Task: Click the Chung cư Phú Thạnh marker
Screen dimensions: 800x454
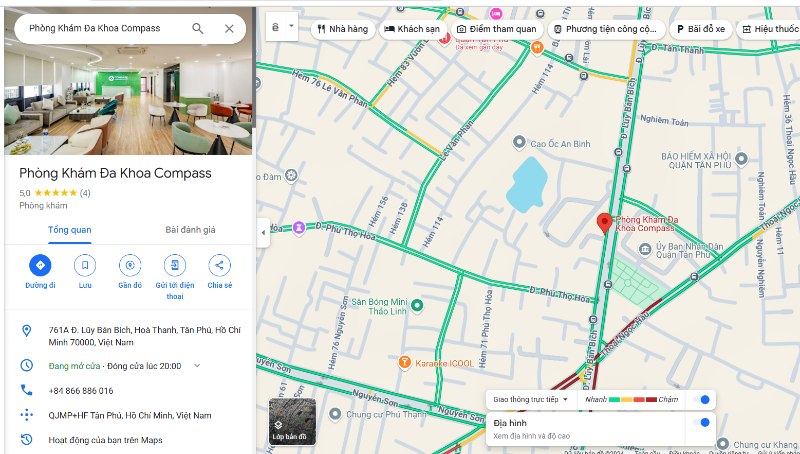Action: (x=335, y=414)
